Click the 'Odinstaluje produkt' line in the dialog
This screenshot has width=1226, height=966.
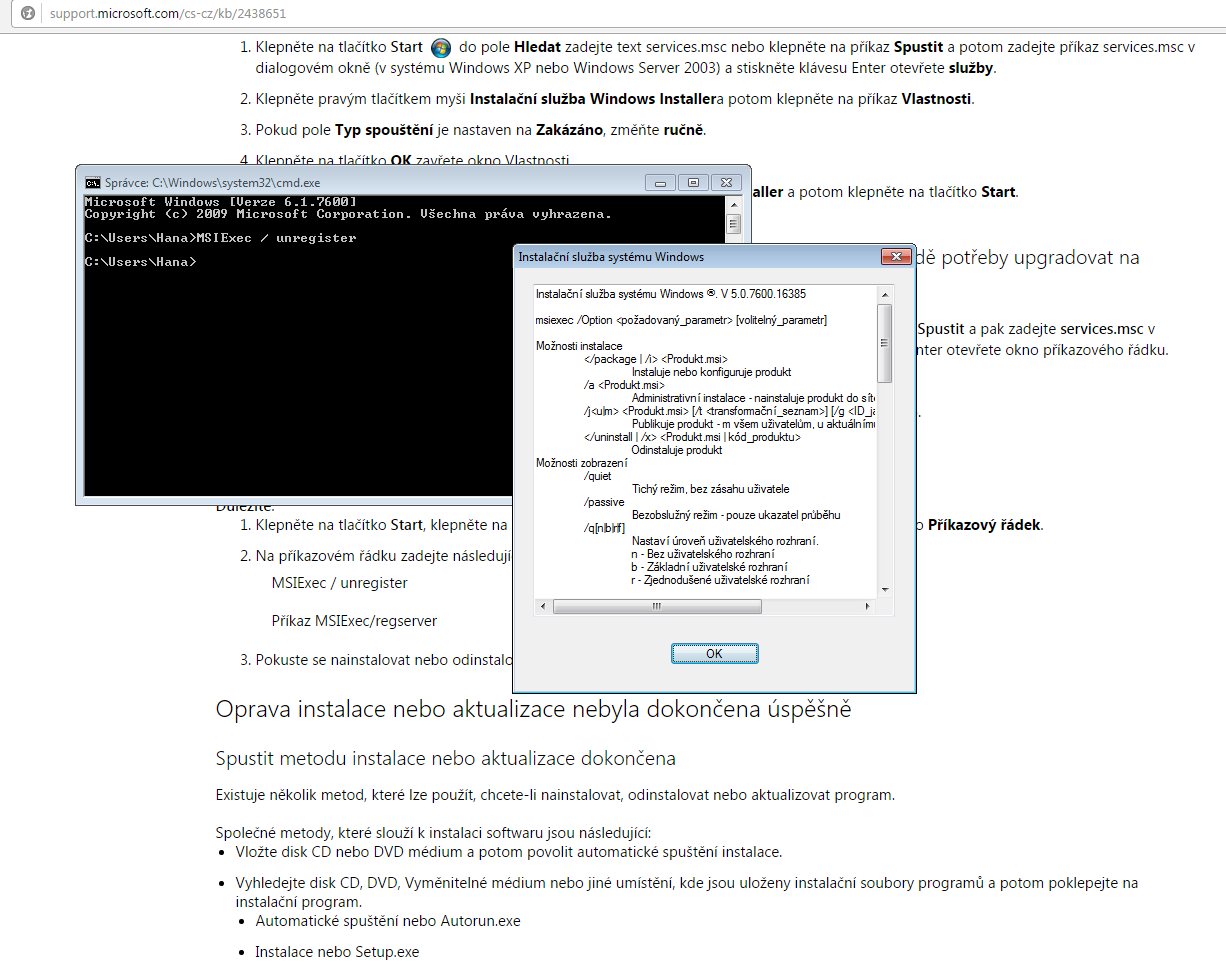(677, 450)
